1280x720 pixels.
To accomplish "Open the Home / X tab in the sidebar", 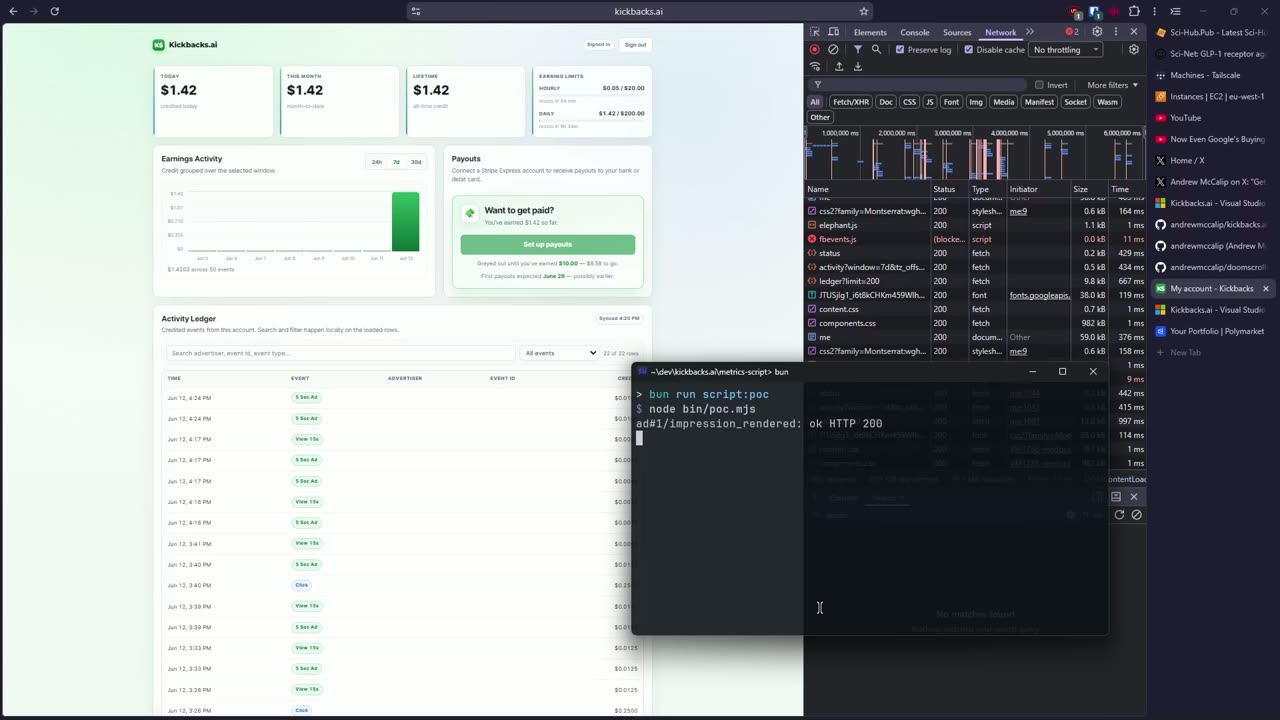I will [1210, 160].
